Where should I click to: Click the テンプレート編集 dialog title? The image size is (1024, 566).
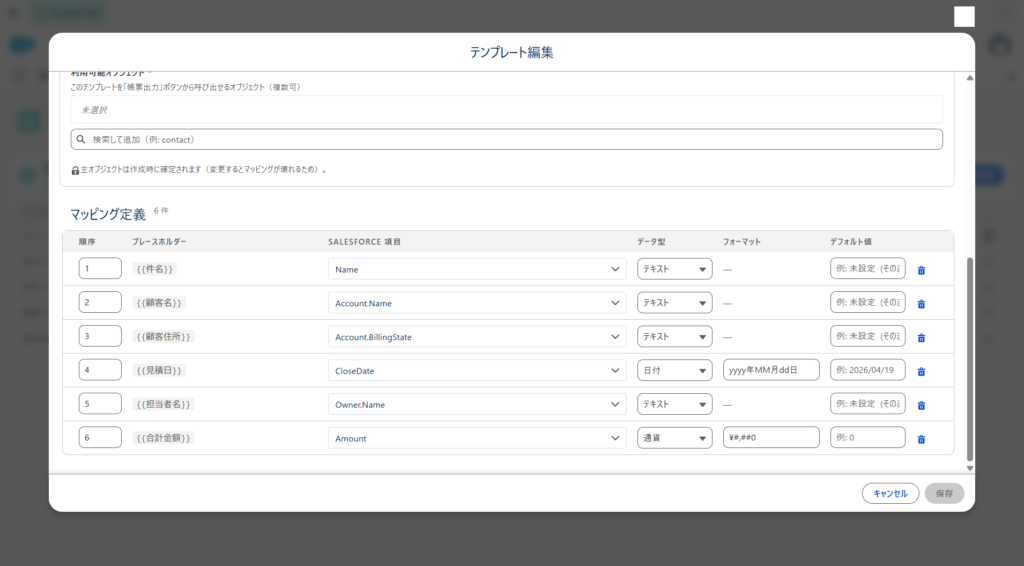point(511,52)
